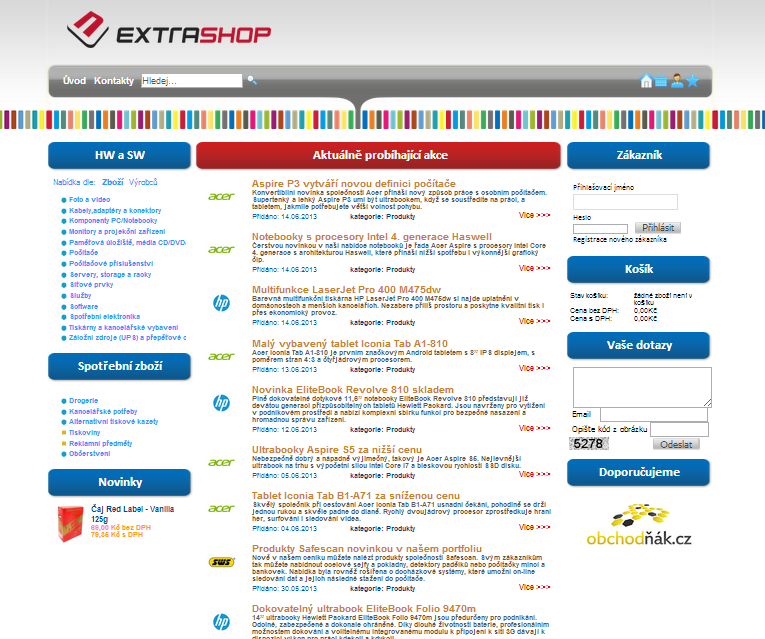Click HP logo beside EliteBook Revolve article
This screenshot has height=639, width=765.
point(221,403)
